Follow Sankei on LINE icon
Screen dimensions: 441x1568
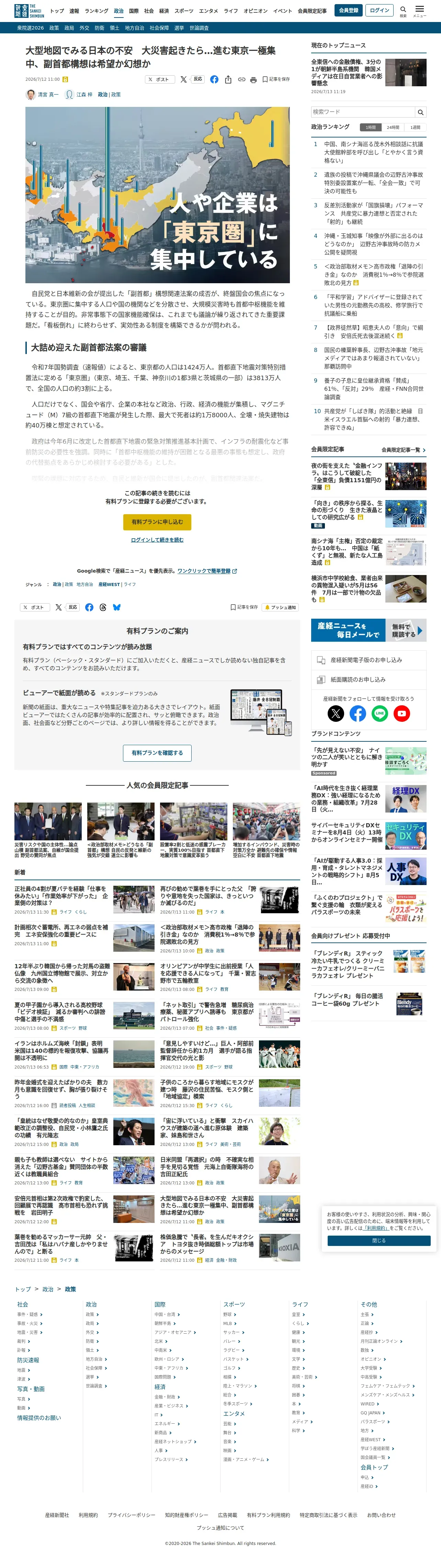(x=380, y=713)
